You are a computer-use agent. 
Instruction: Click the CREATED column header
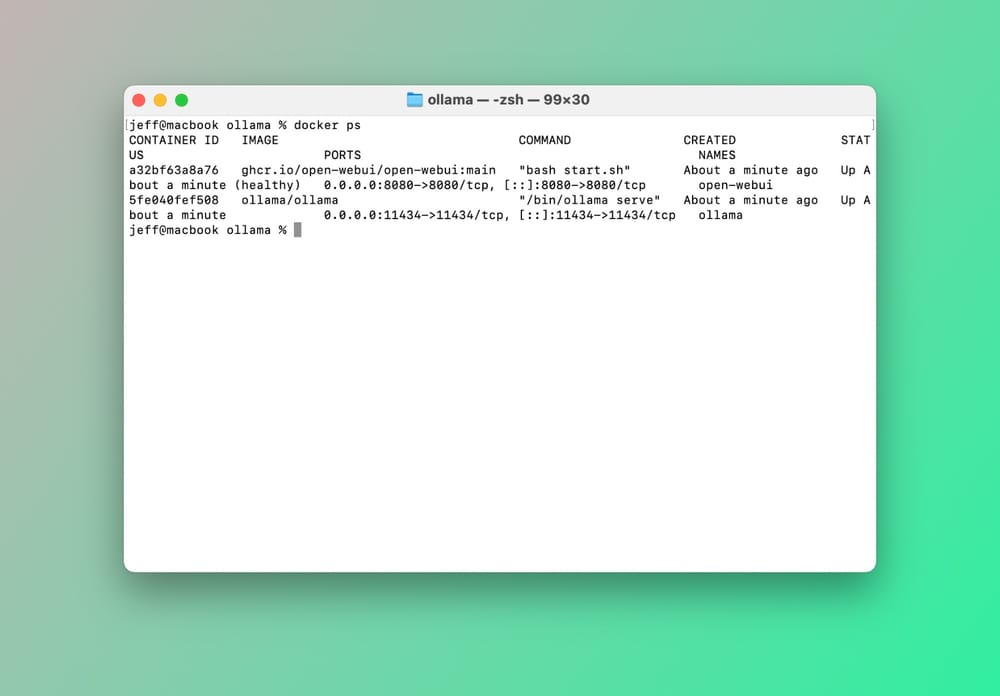(x=709, y=140)
